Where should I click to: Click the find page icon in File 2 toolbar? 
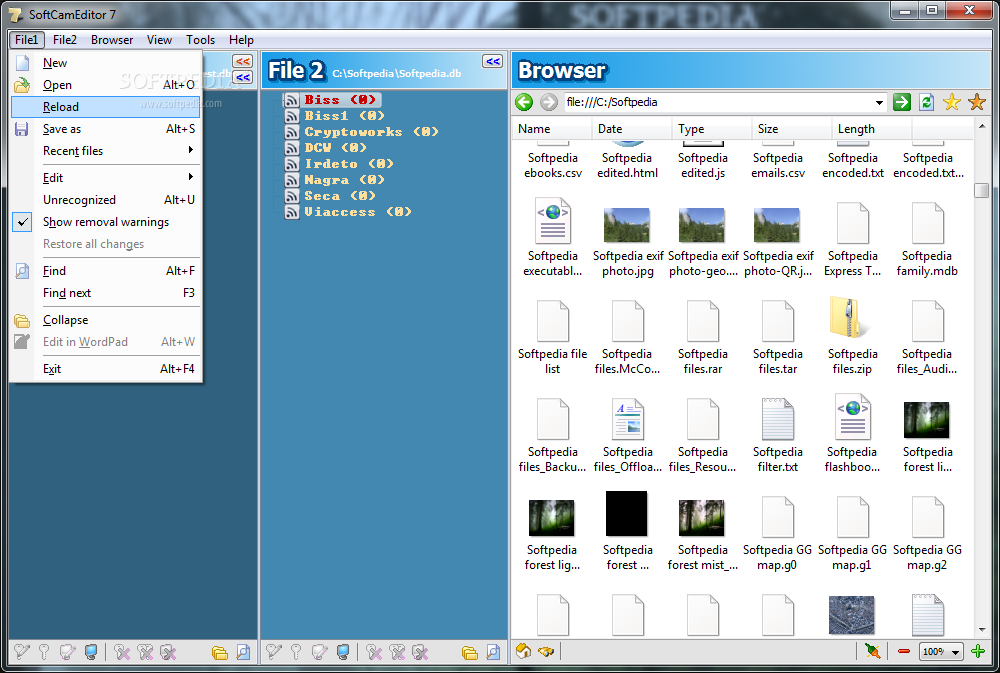point(493,652)
